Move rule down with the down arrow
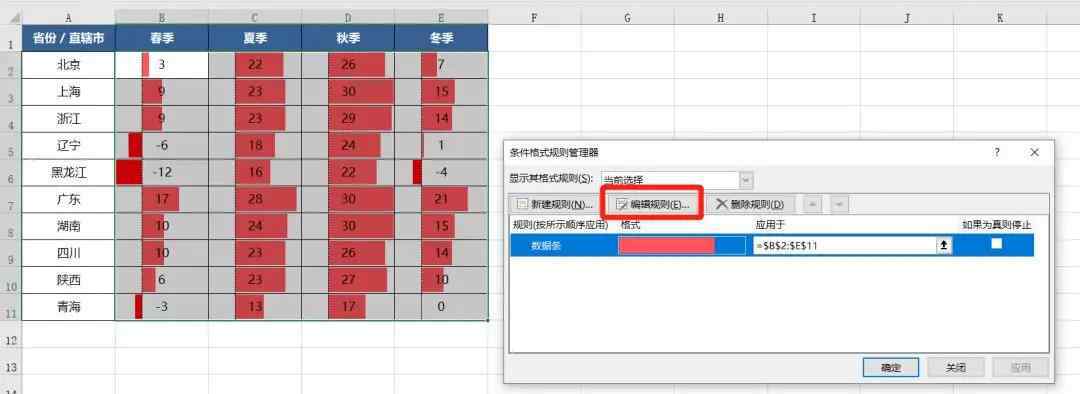Image resolution: width=1080 pixels, height=394 pixels. 839,205
